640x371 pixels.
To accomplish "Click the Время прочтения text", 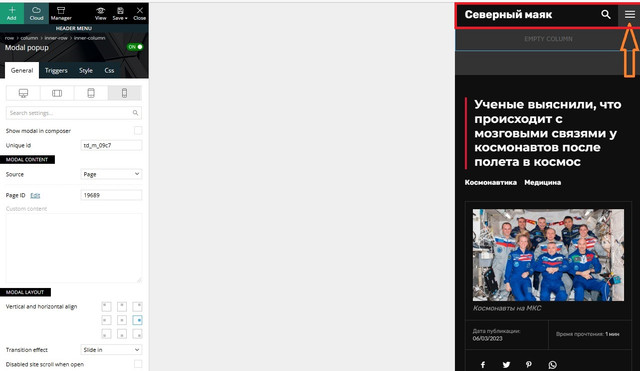I will click(x=587, y=334).
